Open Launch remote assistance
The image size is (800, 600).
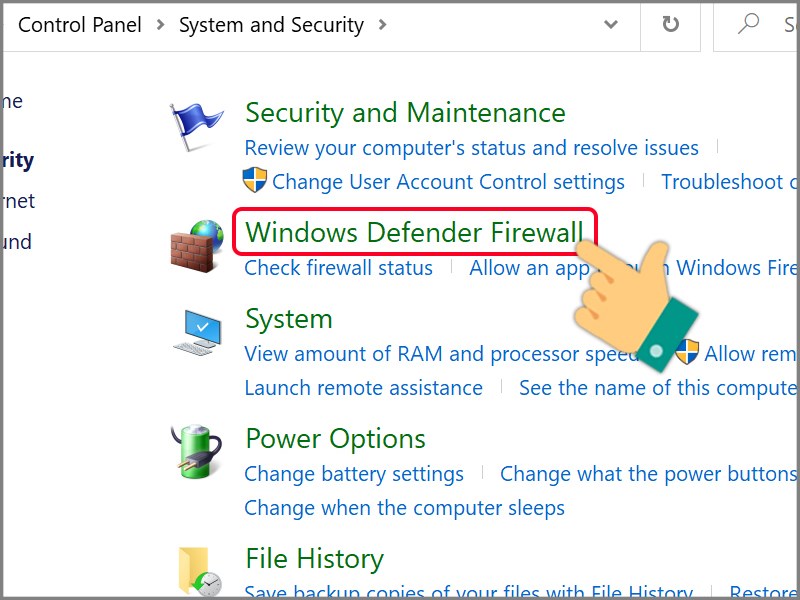363,388
